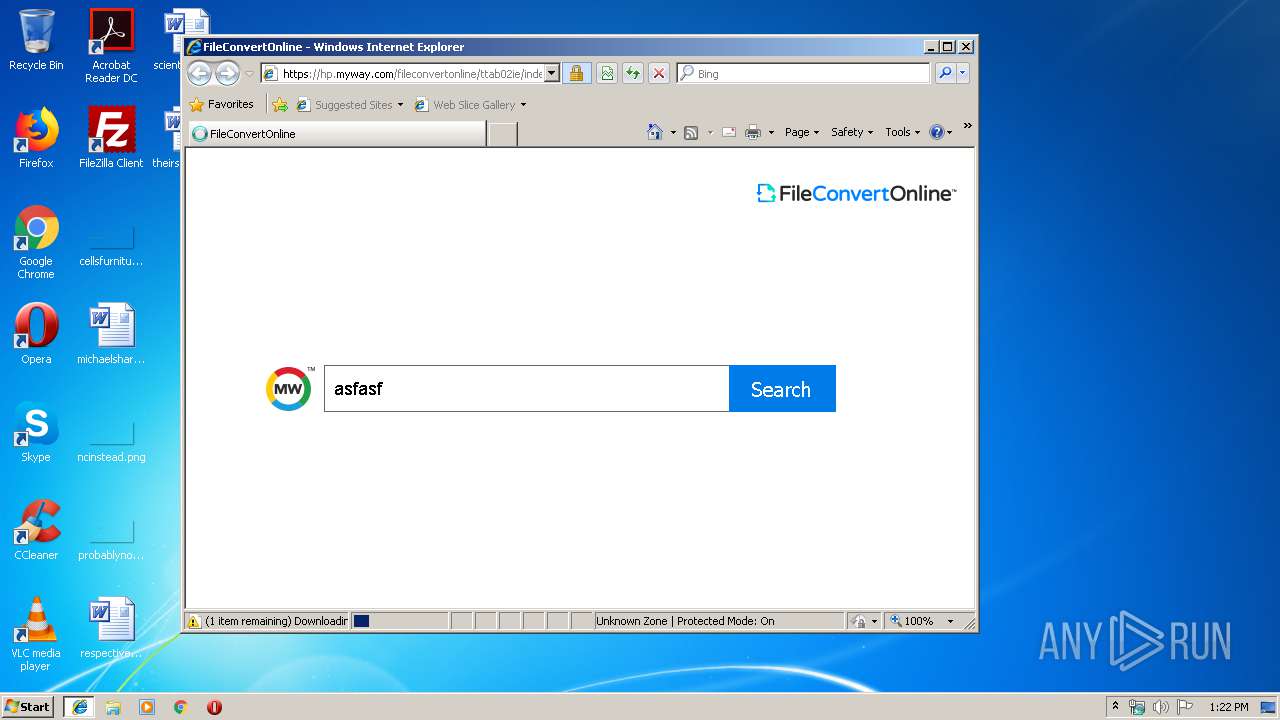Screen dimensions: 1280x720
Task: Refresh the page with green arrows icon
Action: (633, 73)
